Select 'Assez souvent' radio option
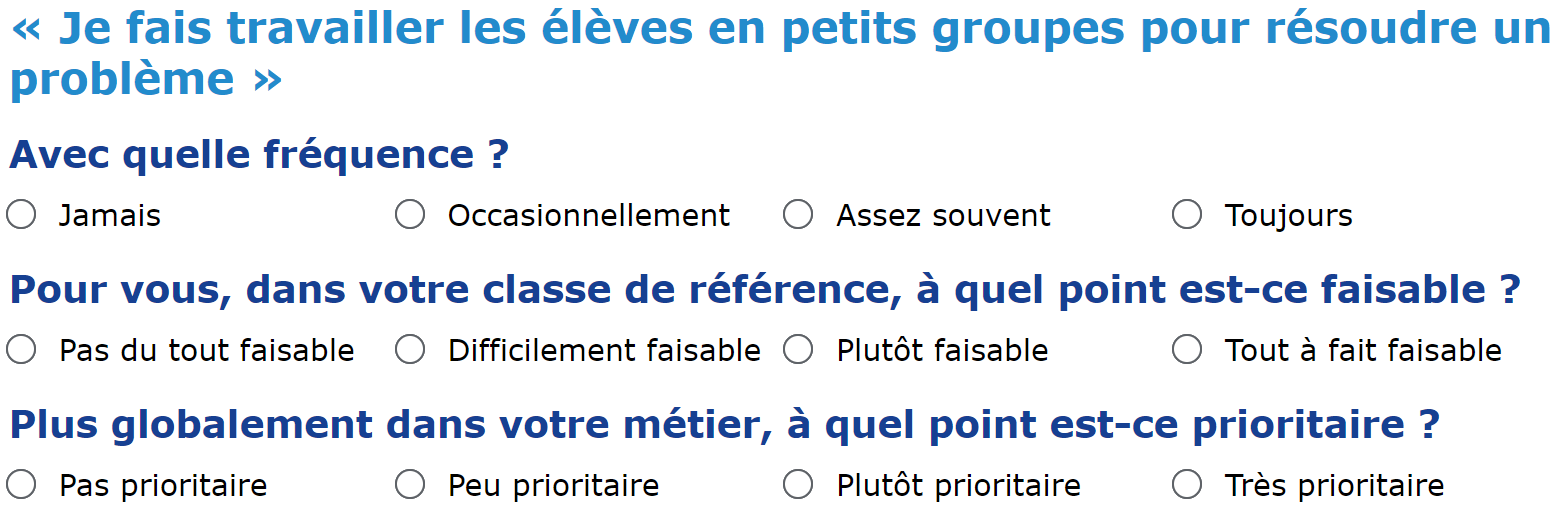The height and width of the screenshot is (516, 1560). pos(798,215)
